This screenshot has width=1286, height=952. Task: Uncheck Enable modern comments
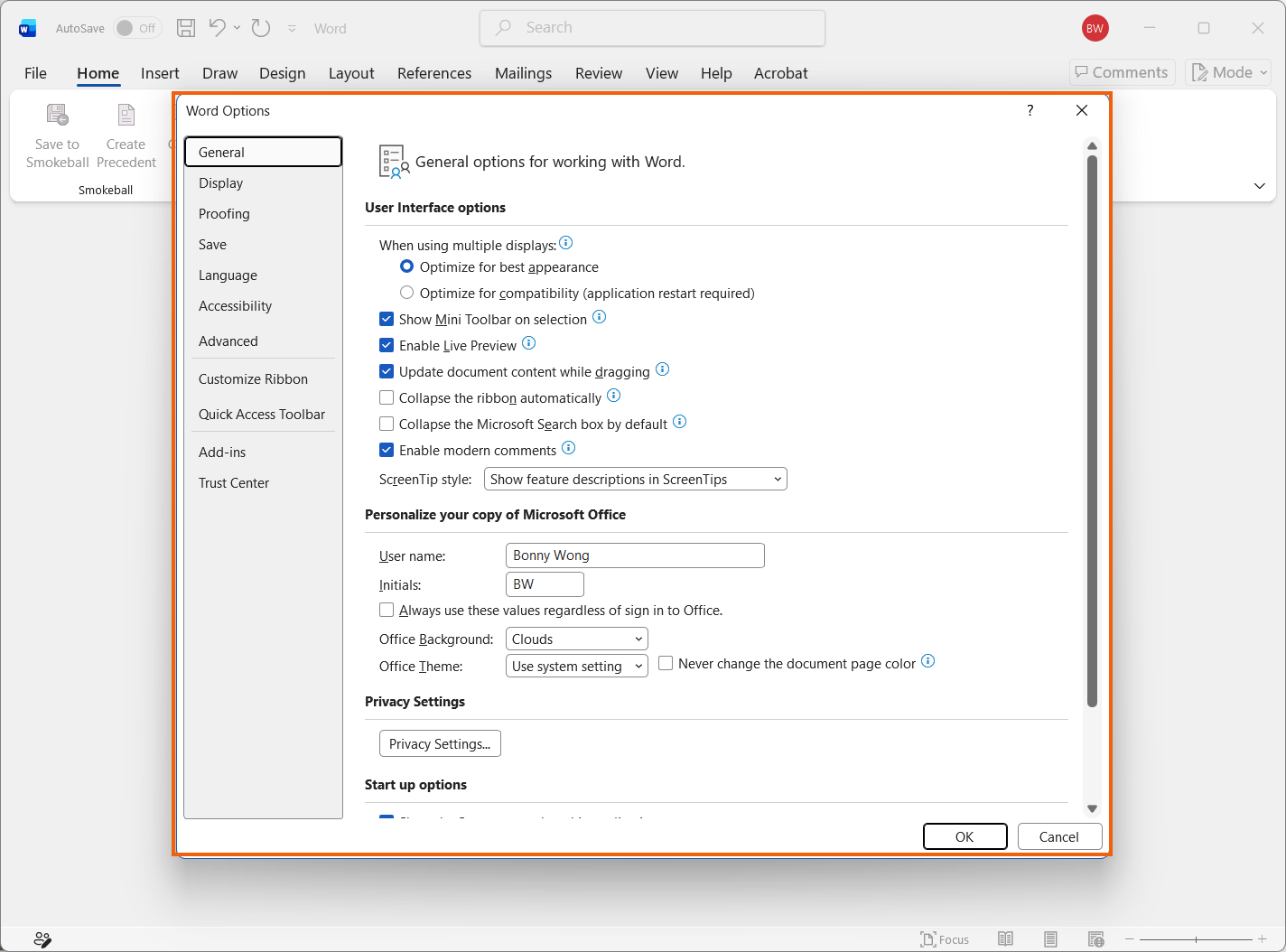point(387,450)
